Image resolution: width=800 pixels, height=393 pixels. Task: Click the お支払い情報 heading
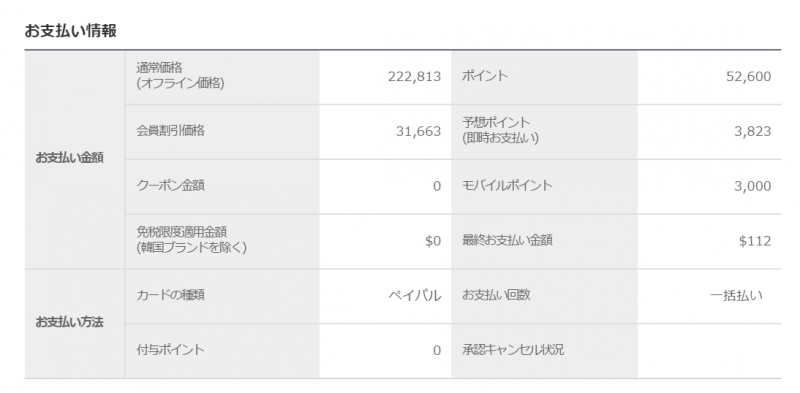(70, 31)
